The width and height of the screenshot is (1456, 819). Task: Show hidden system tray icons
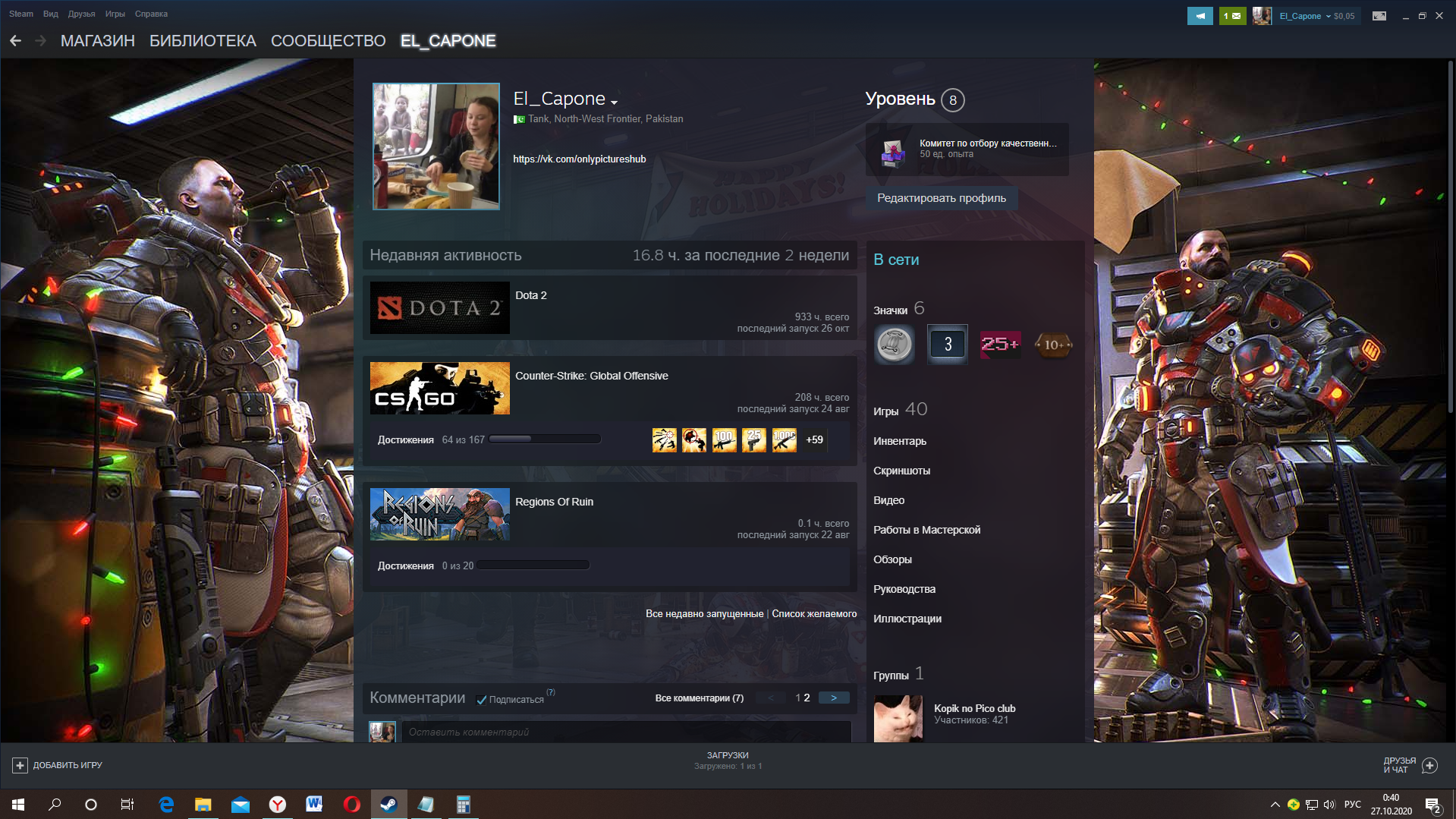[1275, 805]
